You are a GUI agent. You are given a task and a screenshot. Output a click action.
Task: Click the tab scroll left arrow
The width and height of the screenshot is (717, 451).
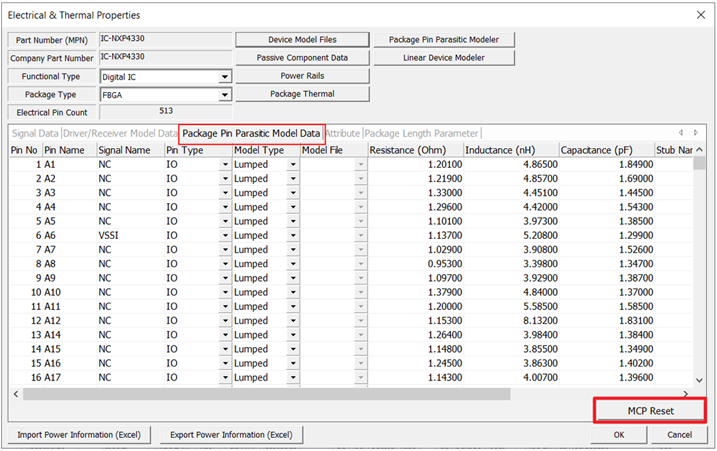click(681, 133)
